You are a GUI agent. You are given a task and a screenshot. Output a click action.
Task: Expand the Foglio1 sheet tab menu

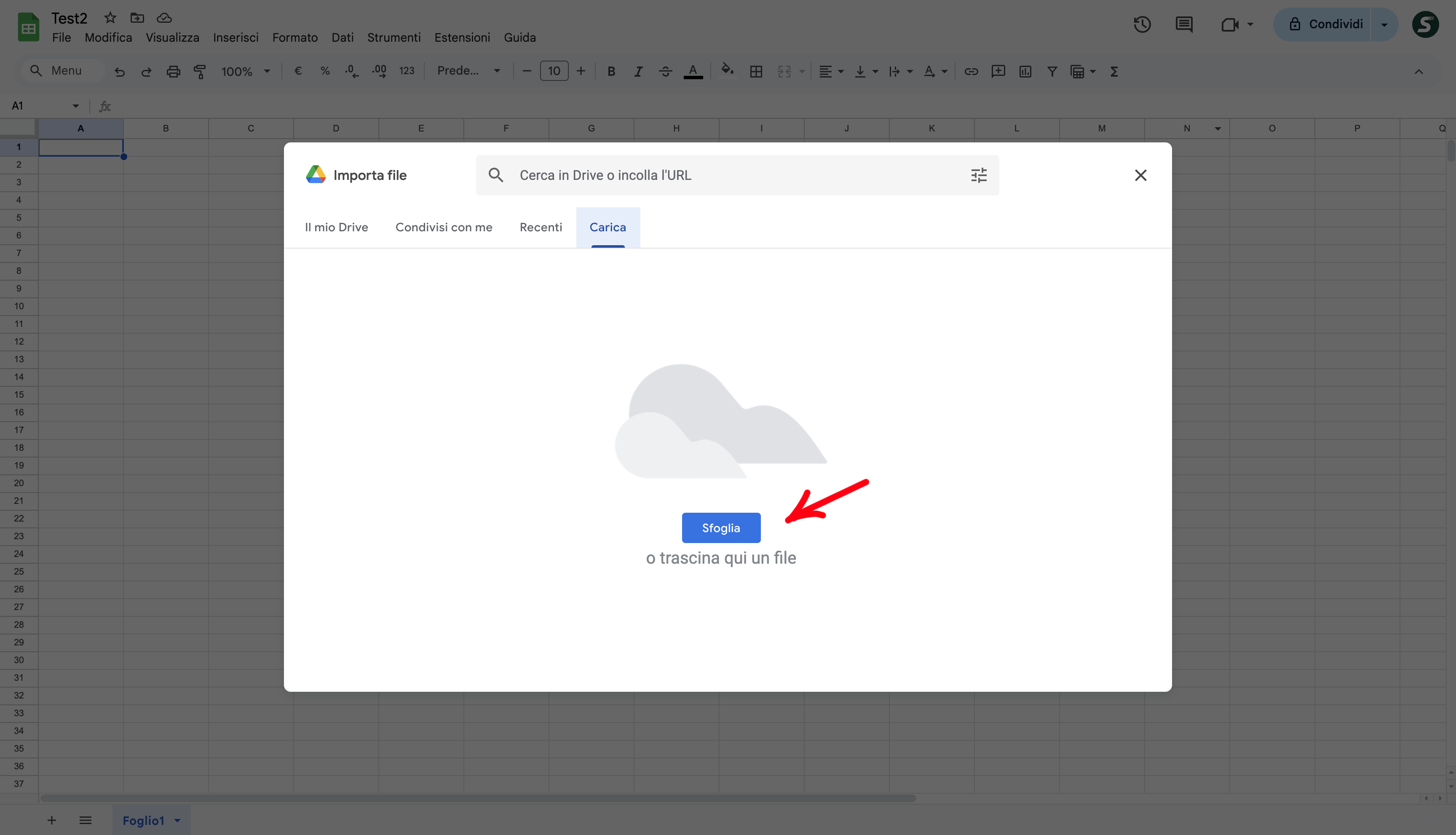pyautogui.click(x=178, y=820)
